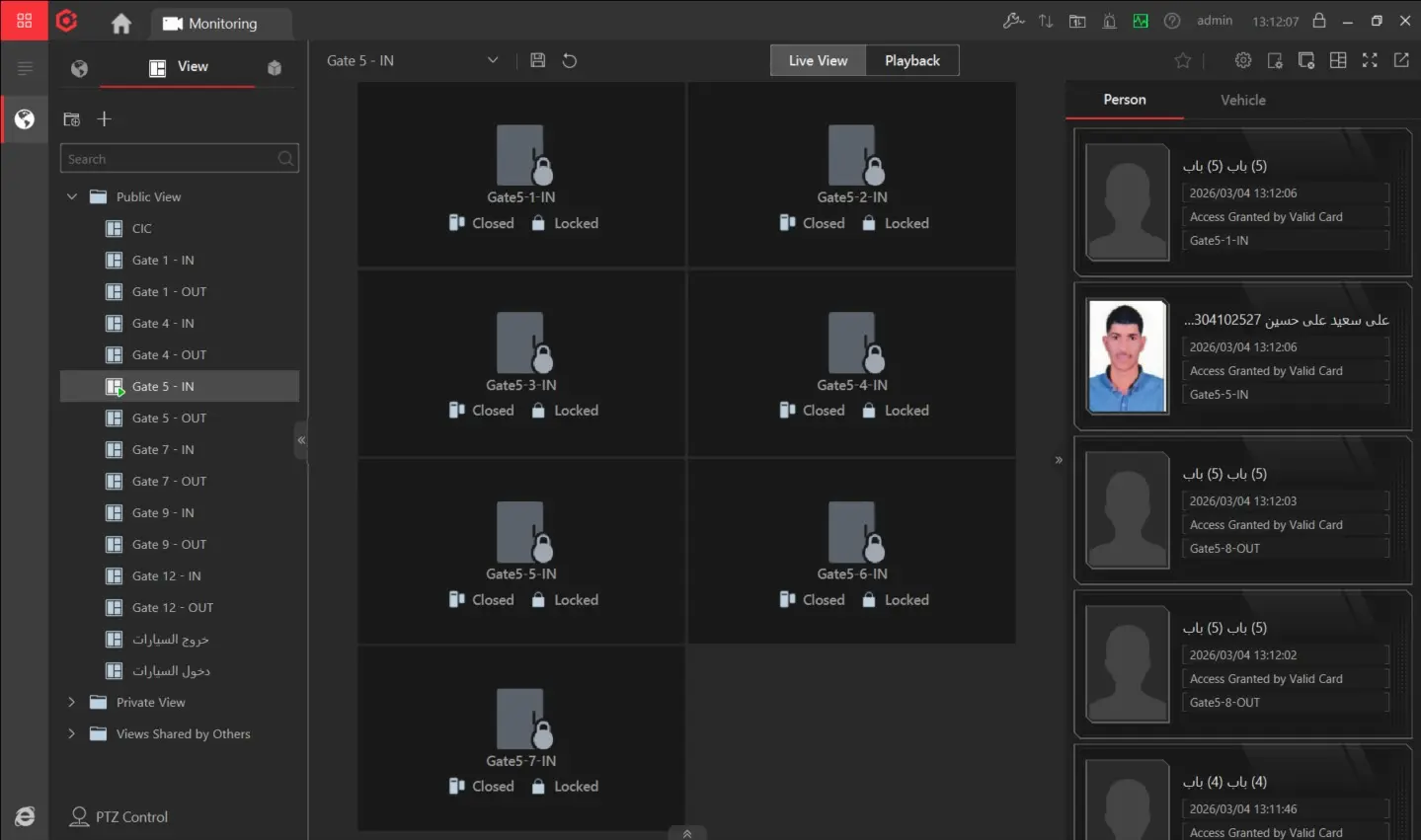Click the Gate5-1-IN door lock icon
1421x840 pixels.
(x=523, y=155)
